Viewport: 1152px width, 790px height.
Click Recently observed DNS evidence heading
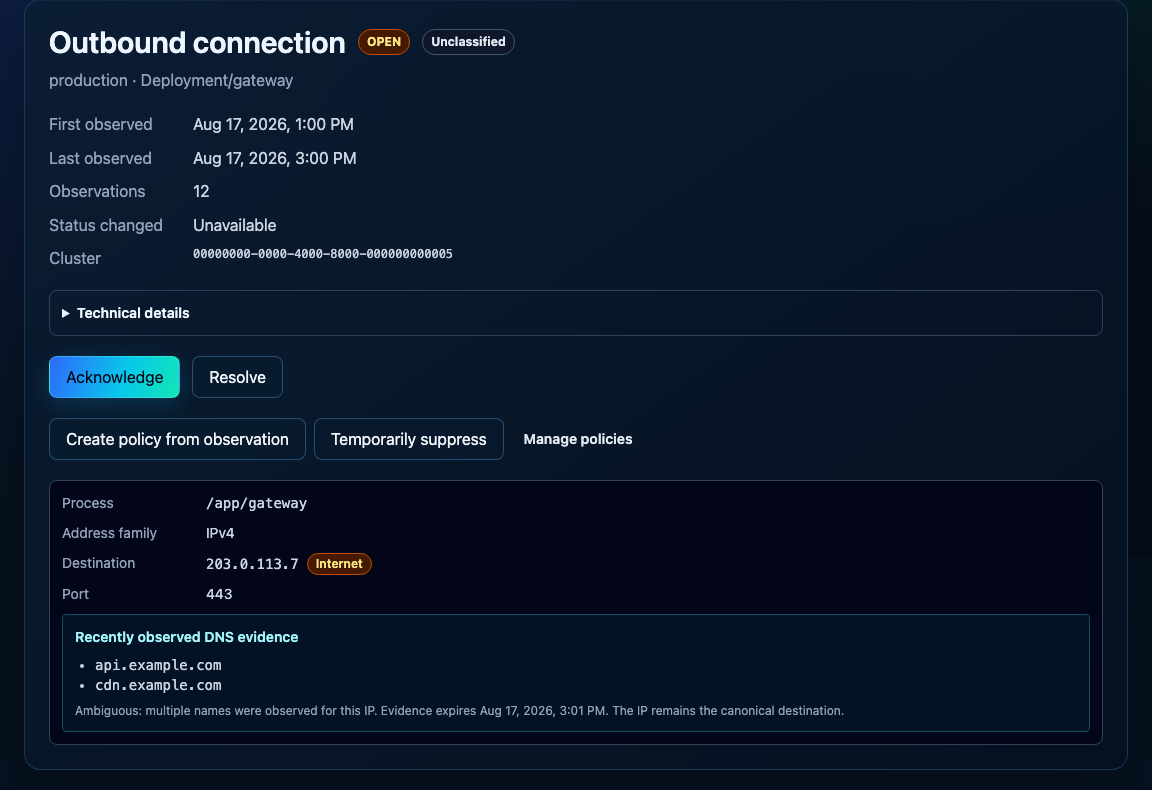[x=187, y=637]
